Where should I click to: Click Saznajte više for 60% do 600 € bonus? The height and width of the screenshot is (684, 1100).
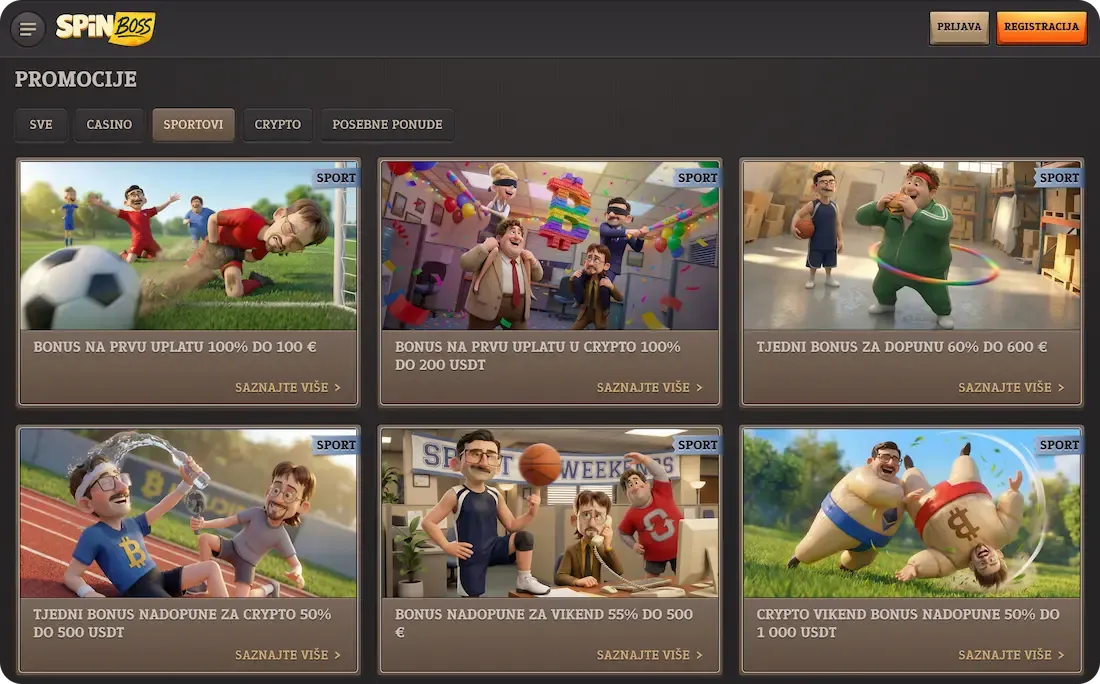1011,387
